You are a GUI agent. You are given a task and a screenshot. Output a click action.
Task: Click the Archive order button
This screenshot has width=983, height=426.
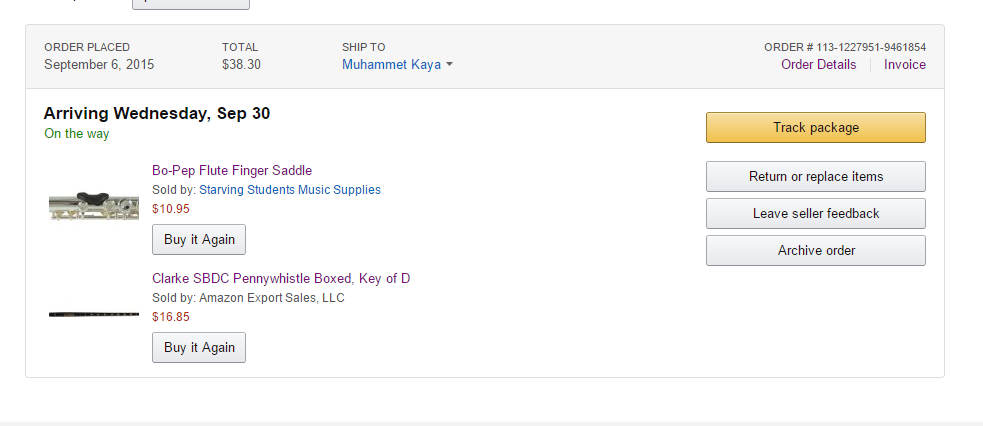tap(816, 251)
